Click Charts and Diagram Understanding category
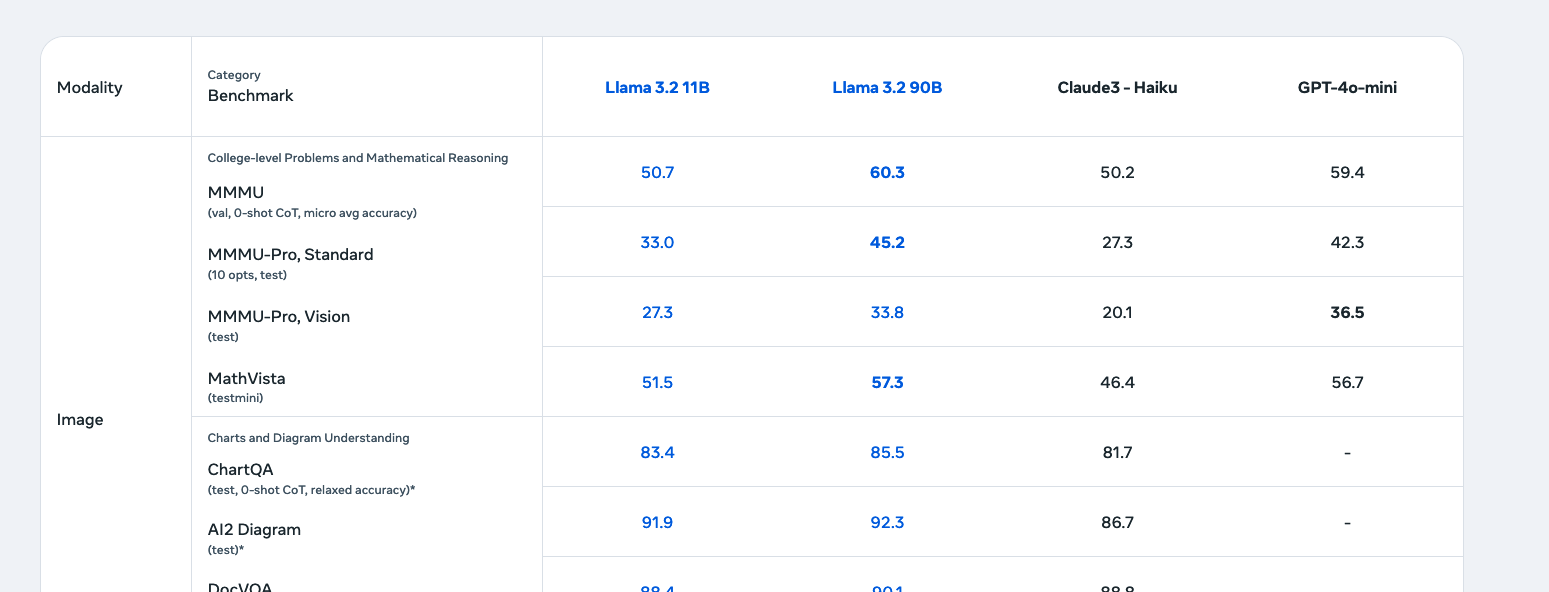This screenshot has width=1549, height=592. pyautogui.click(x=309, y=438)
